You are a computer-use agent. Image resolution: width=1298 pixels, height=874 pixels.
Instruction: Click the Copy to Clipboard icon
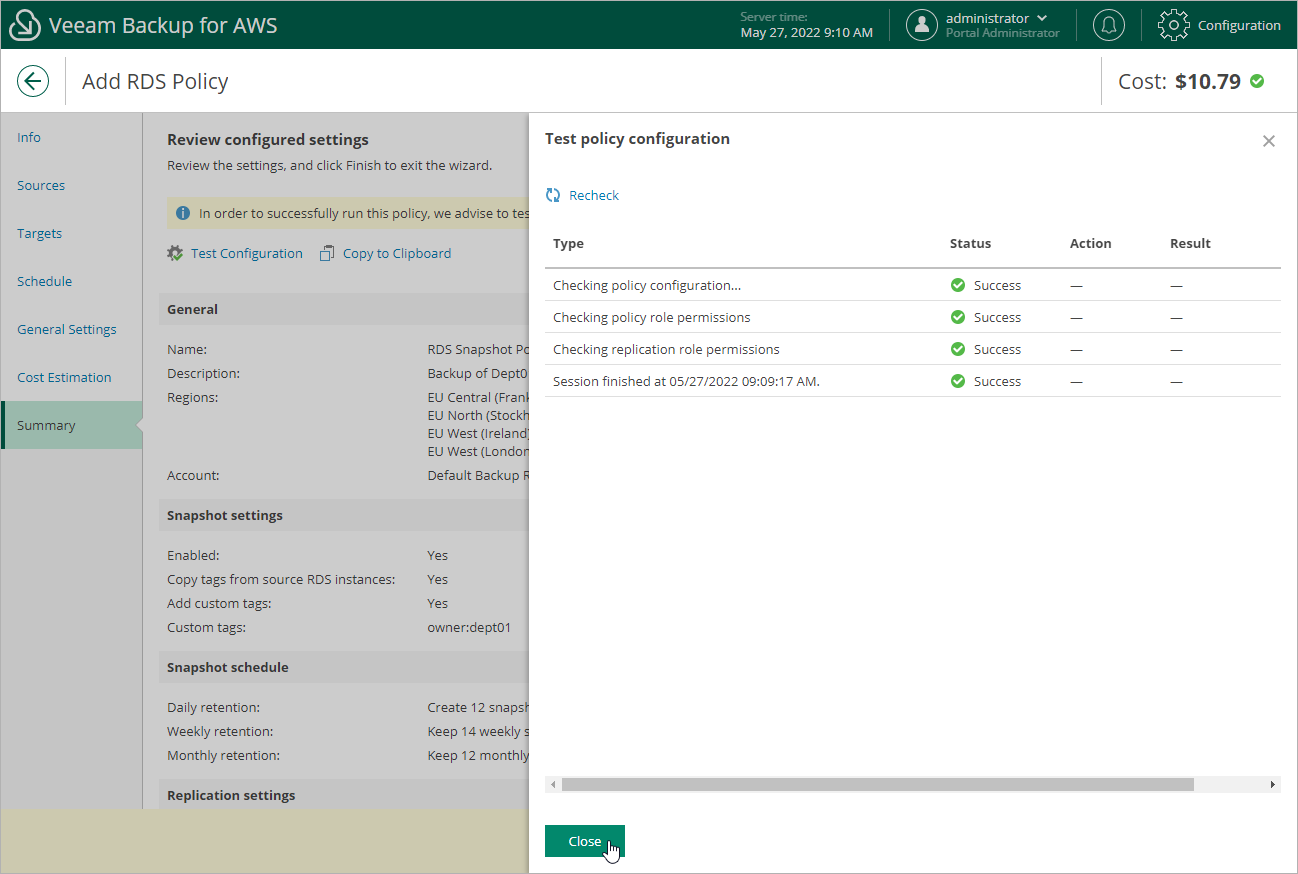pyautogui.click(x=326, y=253)
